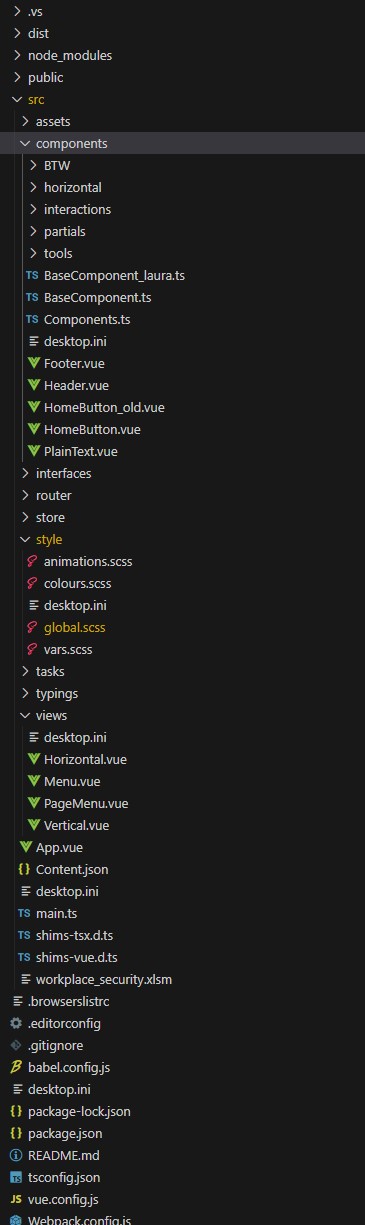The width and height of the screenshot is (365, 1225).
Task: Click the git icon next to .gitignore
Action: (16, 1046)
